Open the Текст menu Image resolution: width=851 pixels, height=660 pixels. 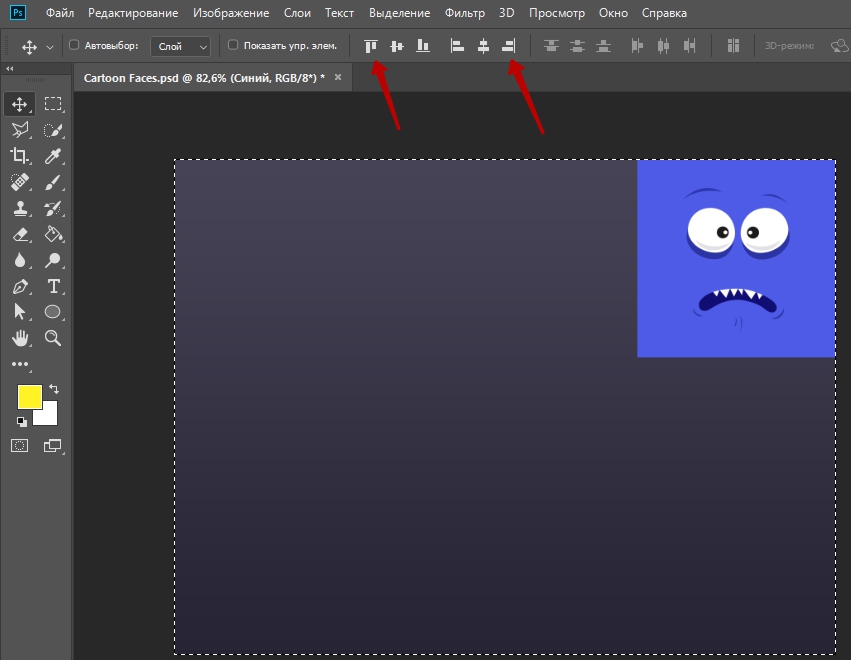(x=339, y=13)
